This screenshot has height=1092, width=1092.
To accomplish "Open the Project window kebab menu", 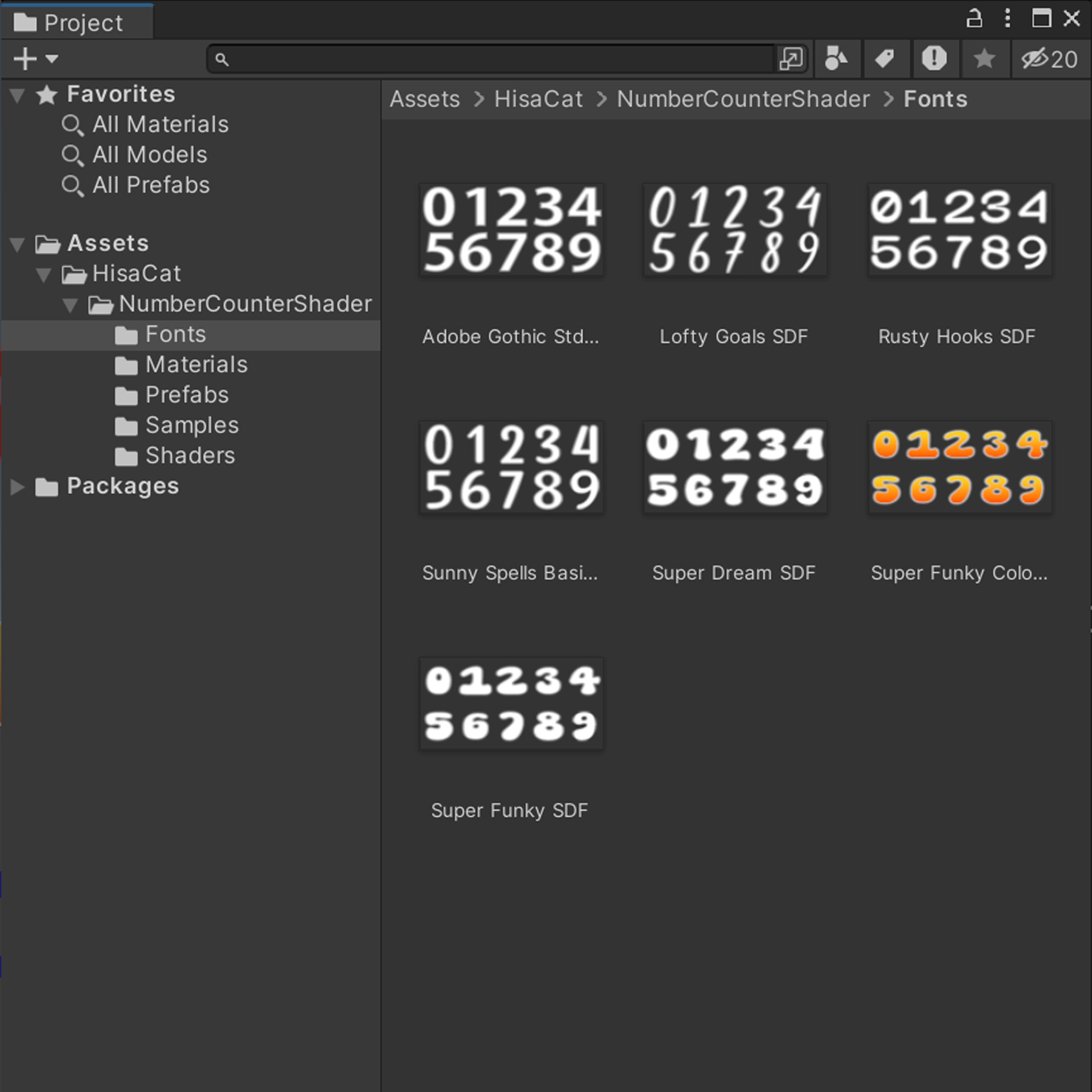I will click(x=1008, y=19).
